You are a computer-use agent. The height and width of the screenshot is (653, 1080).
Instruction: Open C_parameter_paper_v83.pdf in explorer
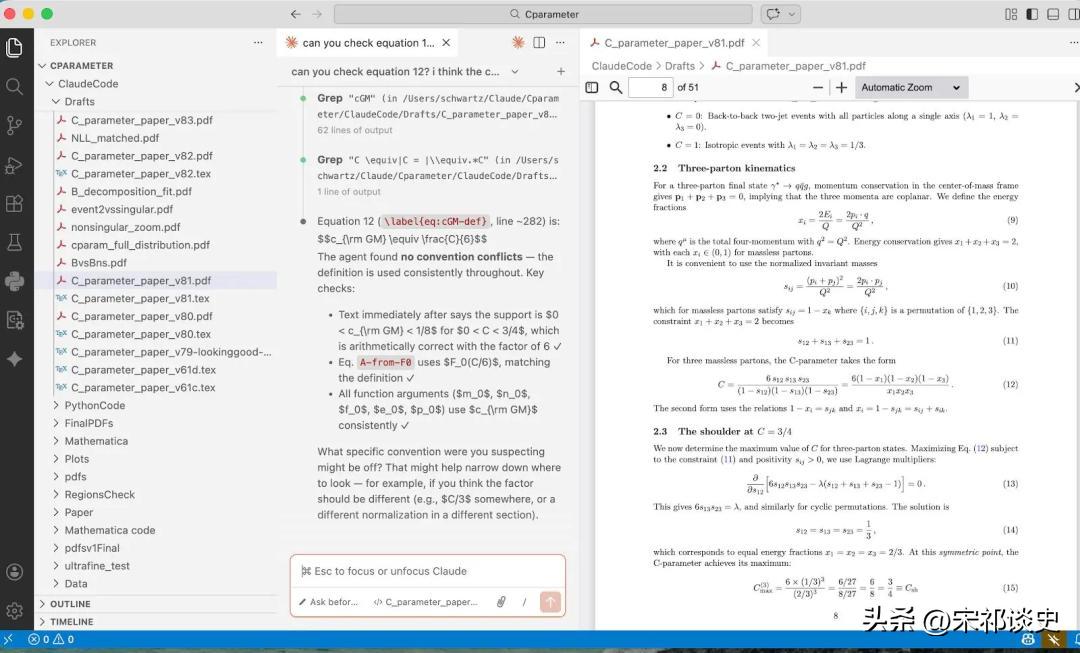point(141,120)
